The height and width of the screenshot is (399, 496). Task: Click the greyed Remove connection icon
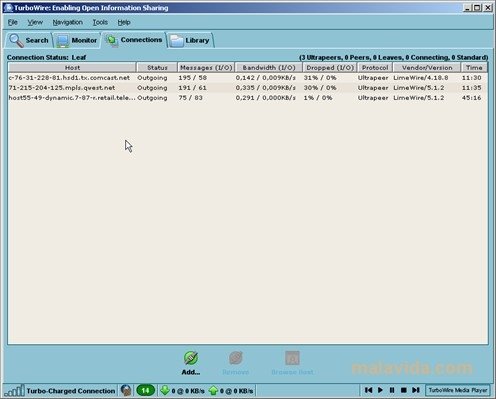pos(236,358)
